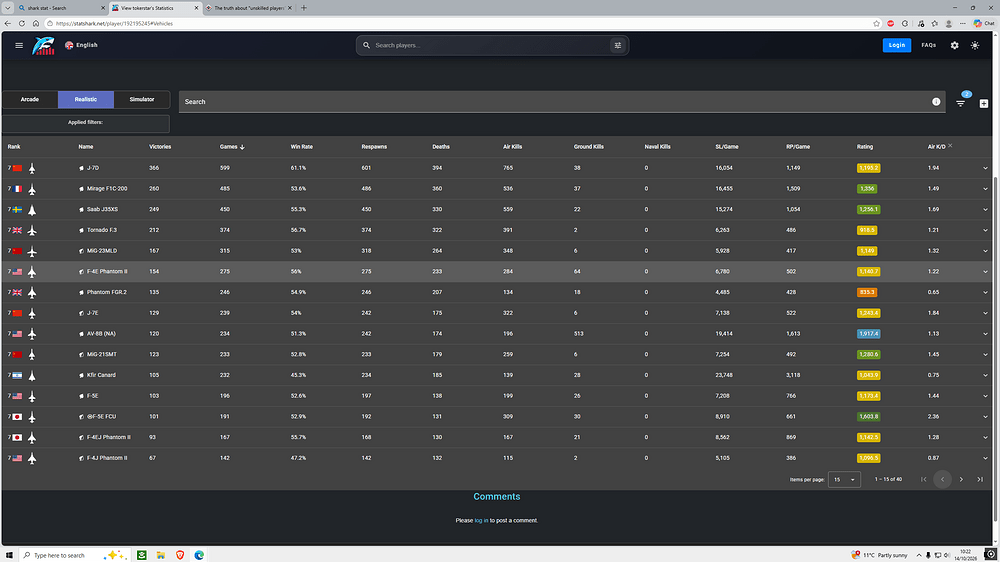Sort table by Win Rate header

302,147
